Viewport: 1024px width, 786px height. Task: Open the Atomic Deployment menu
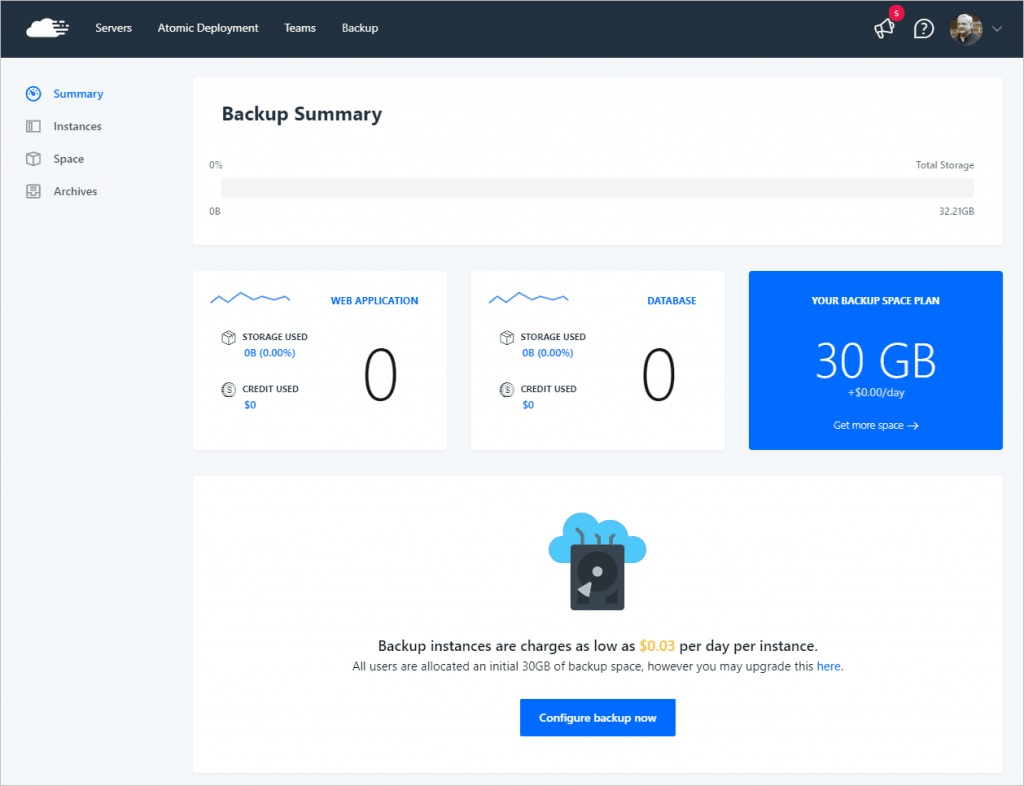pos(207,28)
